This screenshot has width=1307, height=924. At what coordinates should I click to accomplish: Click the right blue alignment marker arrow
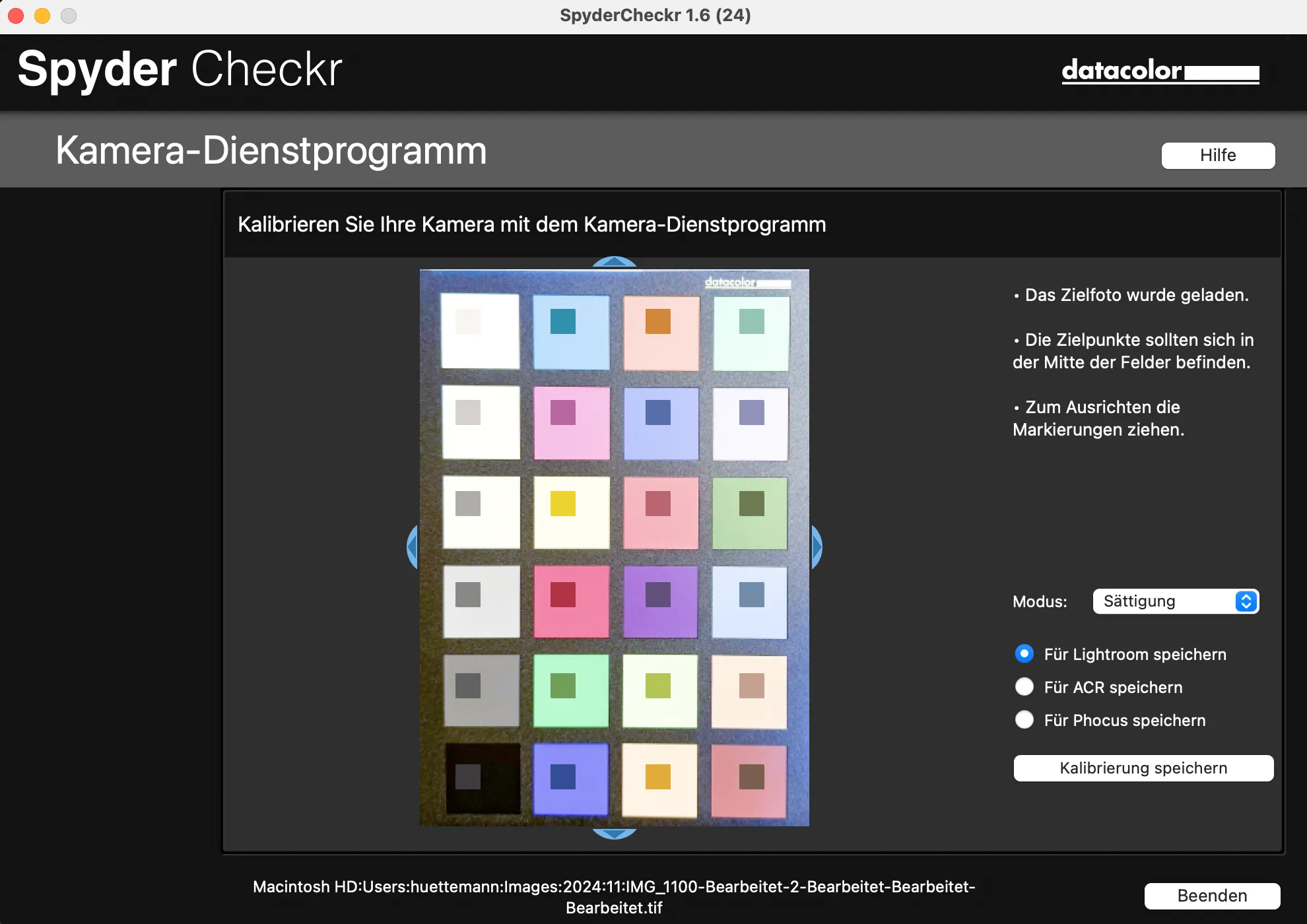point(817,547)
